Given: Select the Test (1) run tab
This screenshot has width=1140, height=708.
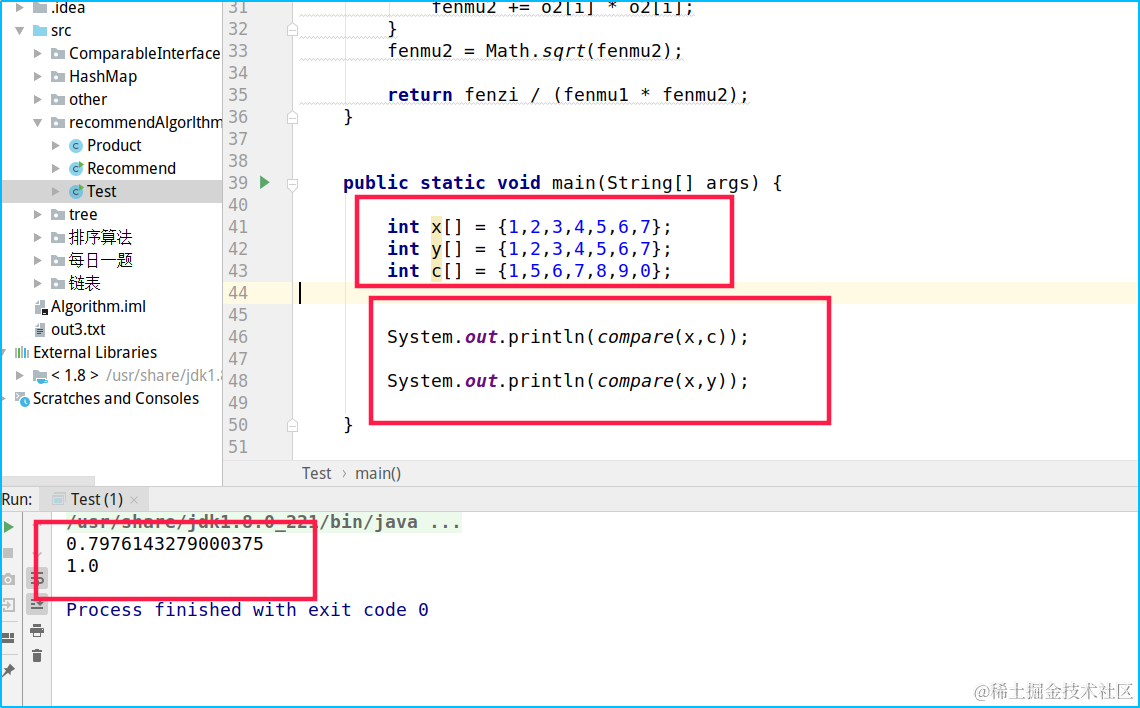Looking at the screenshot, I should coord(96,499).
